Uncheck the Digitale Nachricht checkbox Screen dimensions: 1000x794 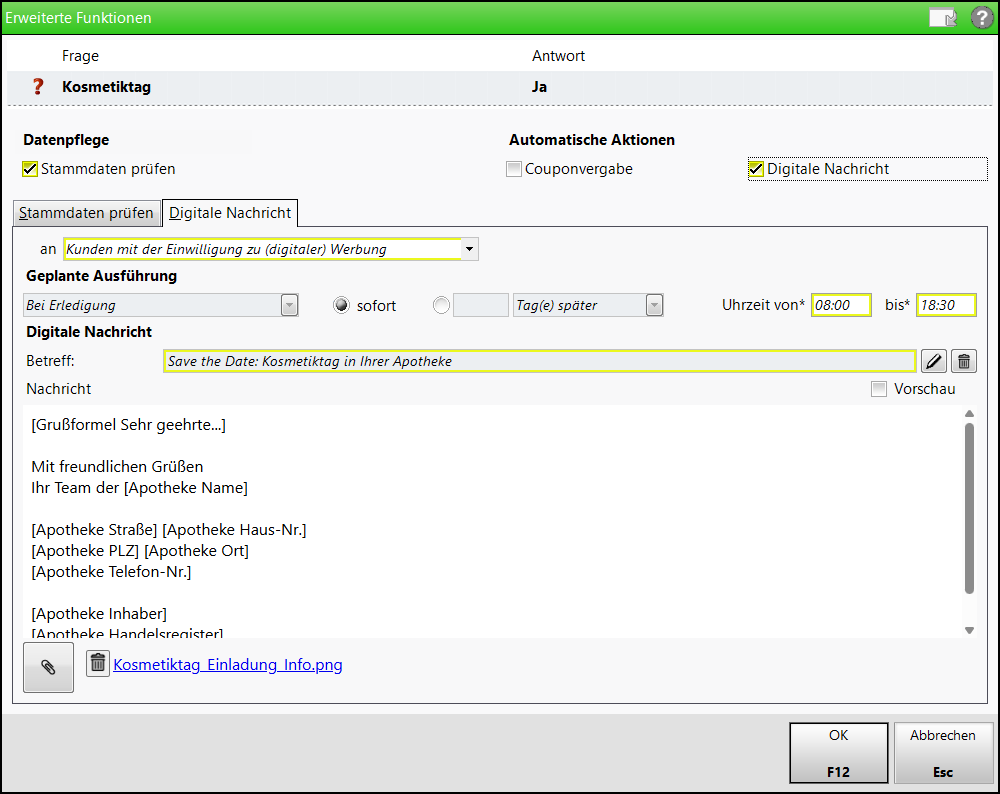tap(756, 169)
